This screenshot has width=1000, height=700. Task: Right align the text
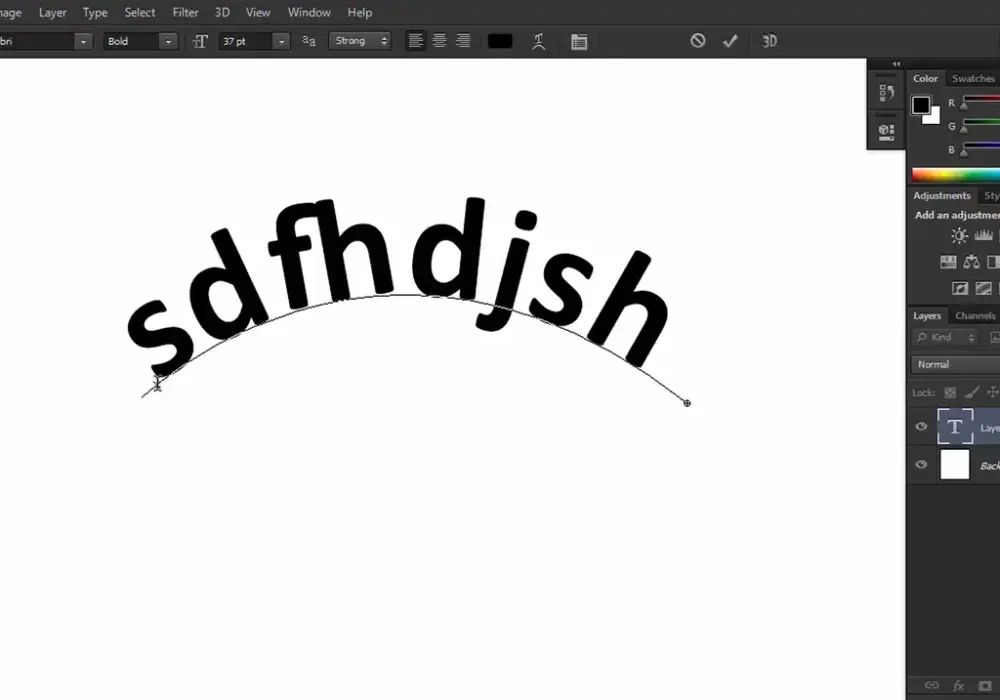[x=463, y=41]
